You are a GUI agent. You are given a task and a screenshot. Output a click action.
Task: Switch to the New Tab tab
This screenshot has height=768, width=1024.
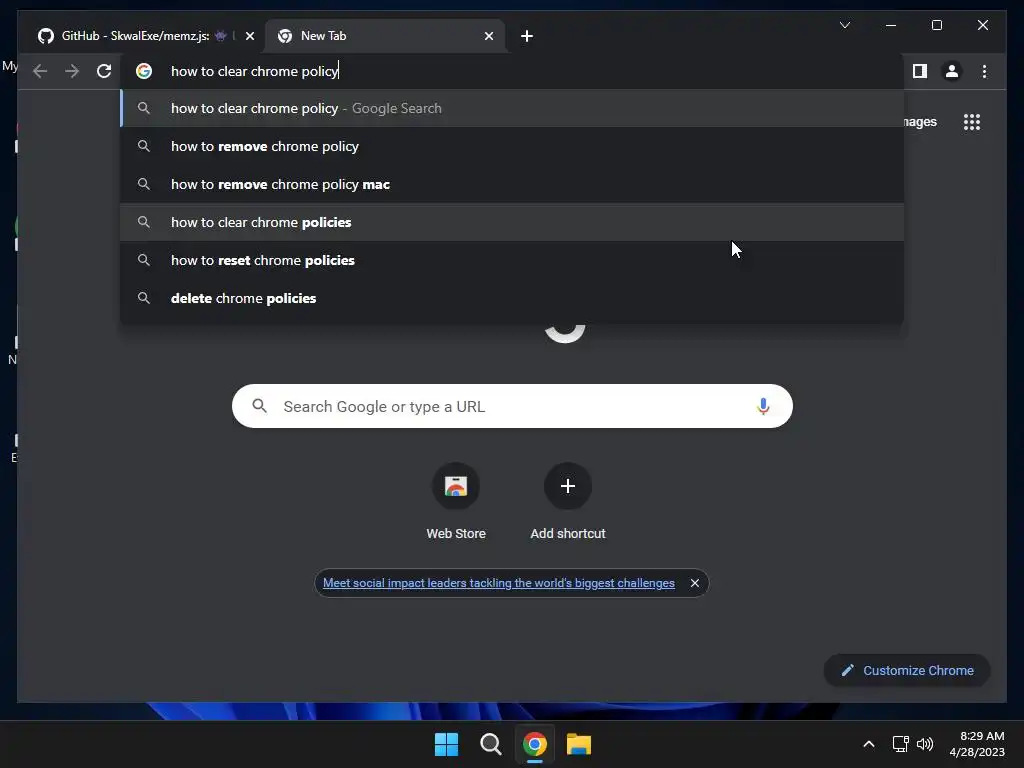pyautogui.click(x=384, y=36)
